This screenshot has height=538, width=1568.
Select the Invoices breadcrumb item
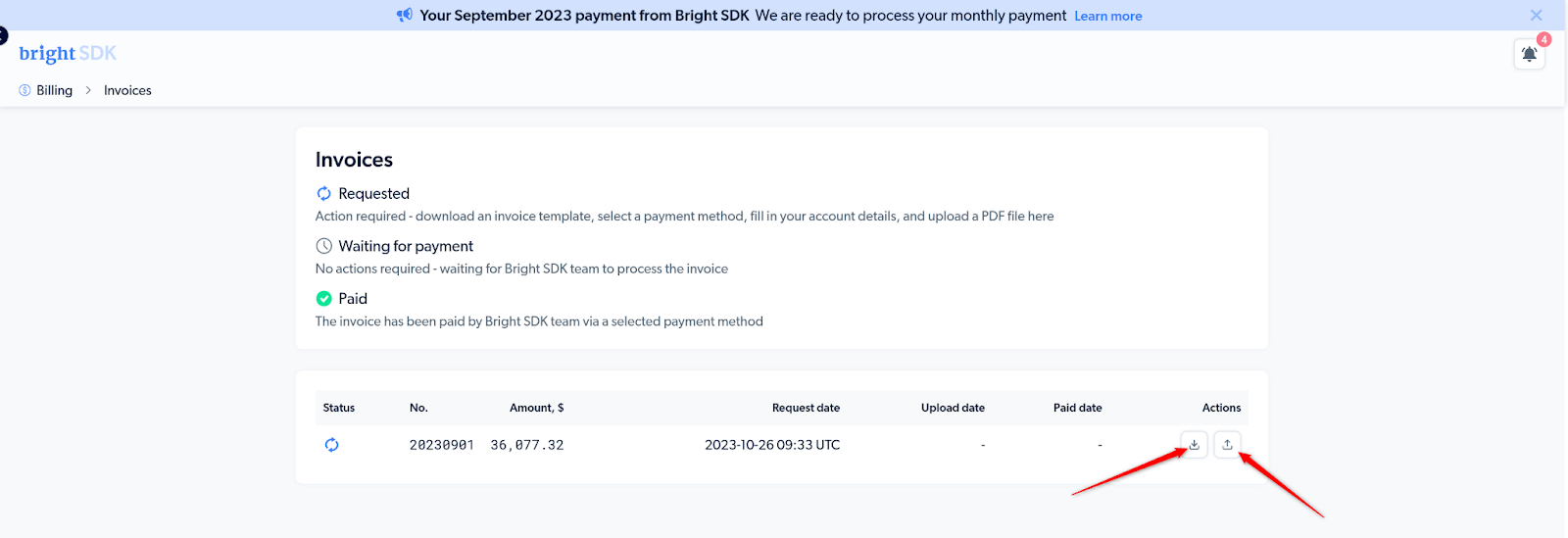click(x=127, y=90)
